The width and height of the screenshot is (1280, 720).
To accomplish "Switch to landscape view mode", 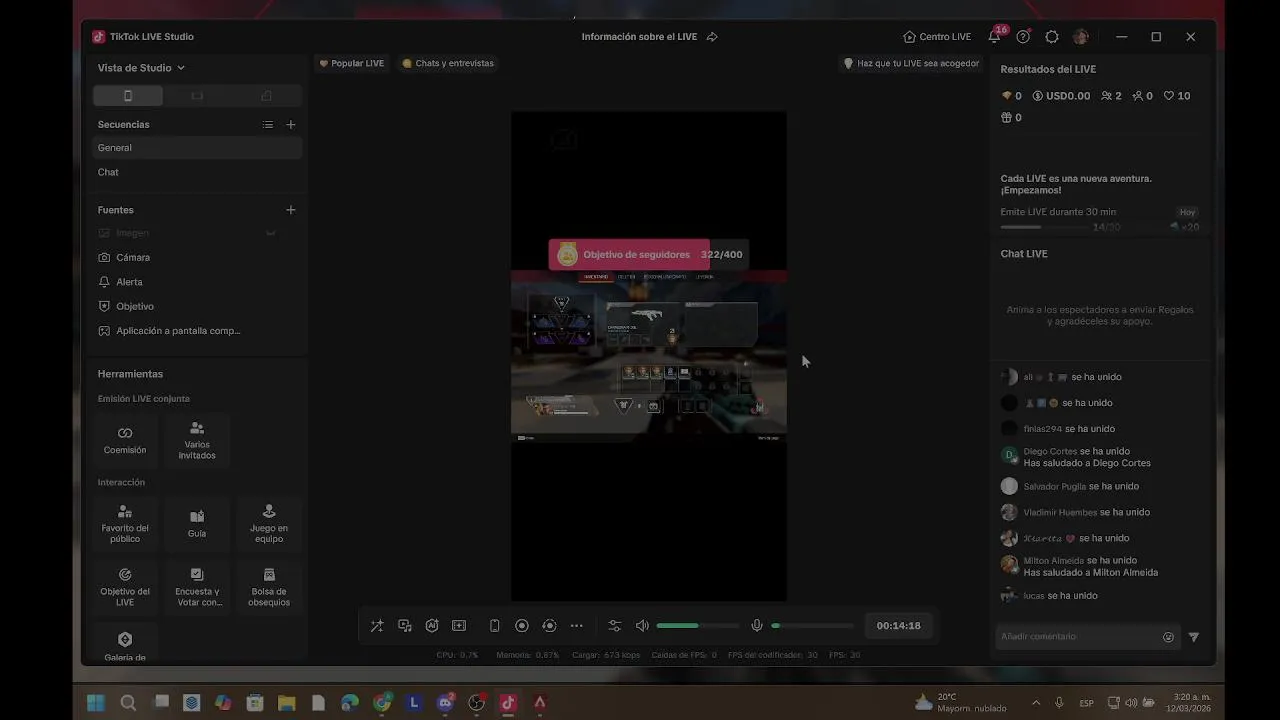I will [197, 96].
